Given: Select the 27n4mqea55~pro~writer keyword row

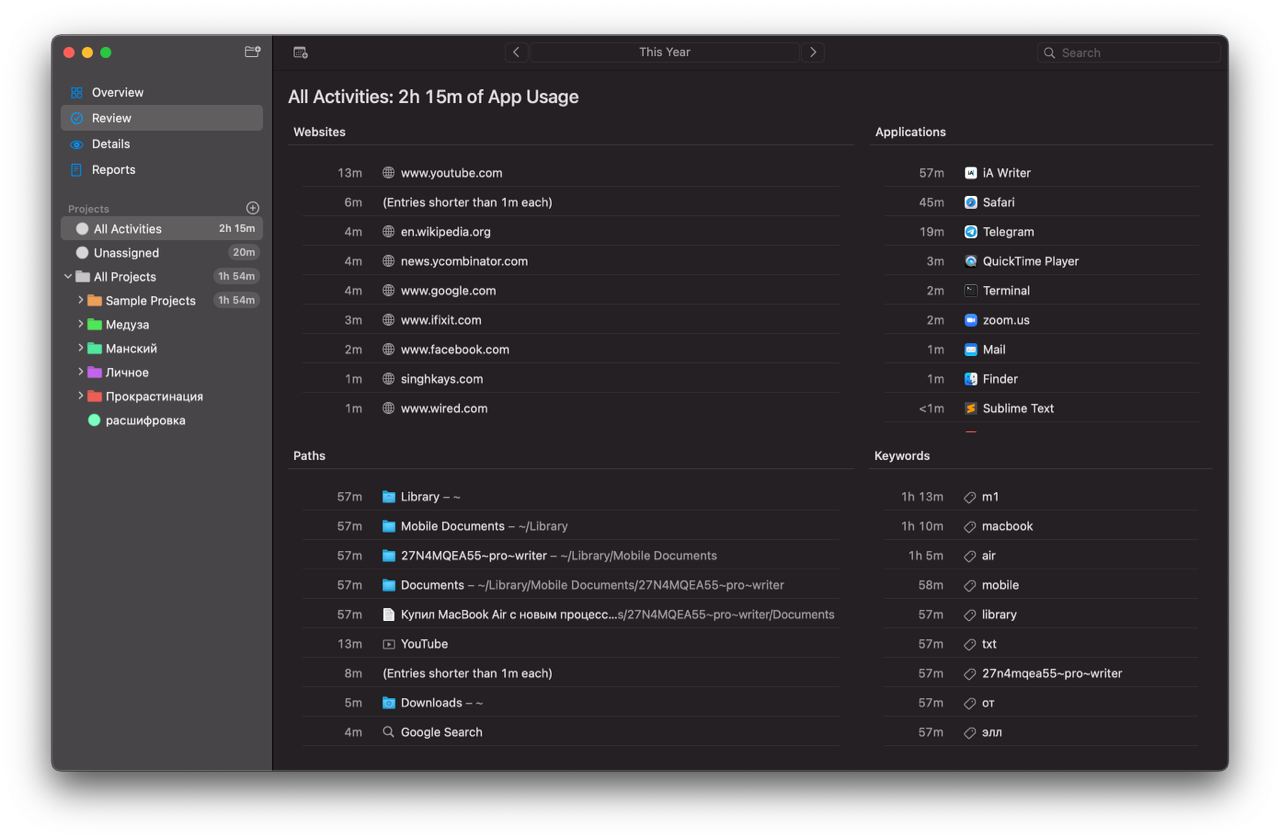Looking at the screenshot, I should point(1040,673).
